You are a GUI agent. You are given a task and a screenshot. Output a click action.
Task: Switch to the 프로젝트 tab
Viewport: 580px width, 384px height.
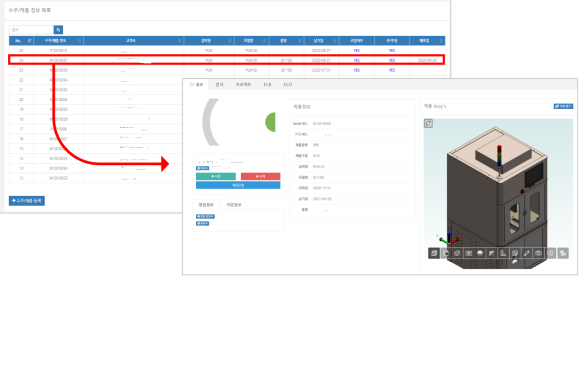click(x=243, y=85)
